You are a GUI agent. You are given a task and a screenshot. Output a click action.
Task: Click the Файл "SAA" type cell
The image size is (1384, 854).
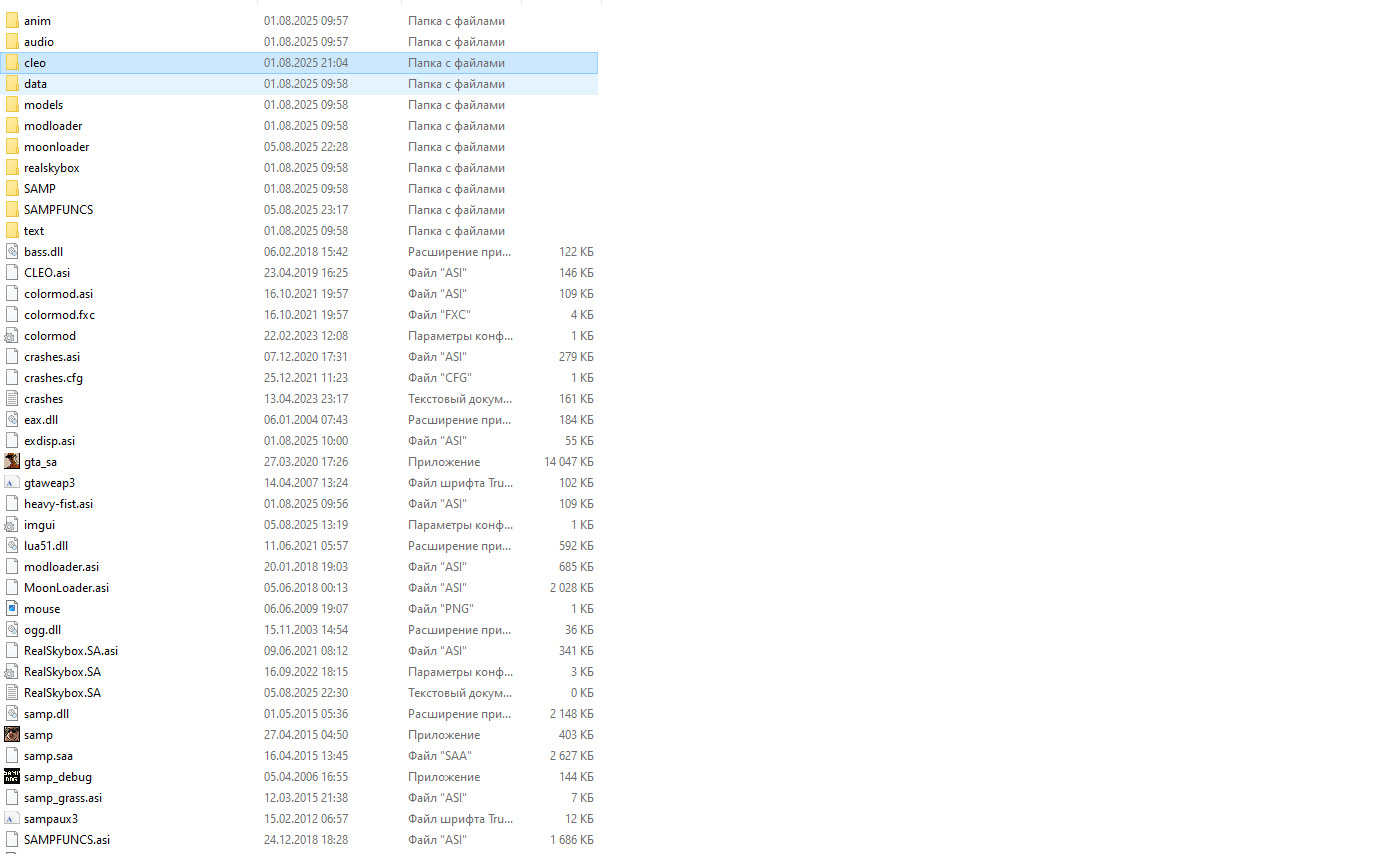[440, 756]
